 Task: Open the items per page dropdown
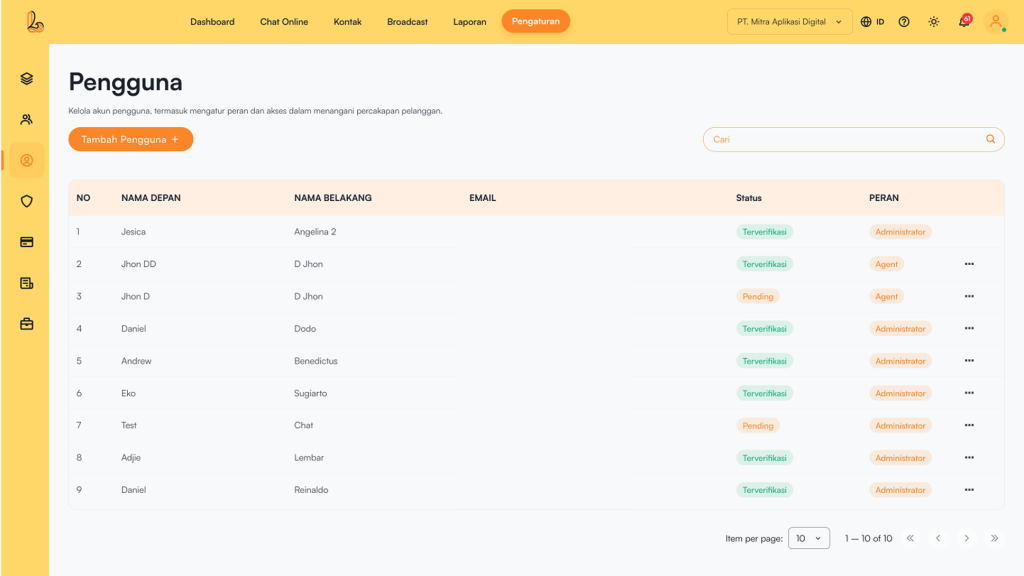click(809, 538)
